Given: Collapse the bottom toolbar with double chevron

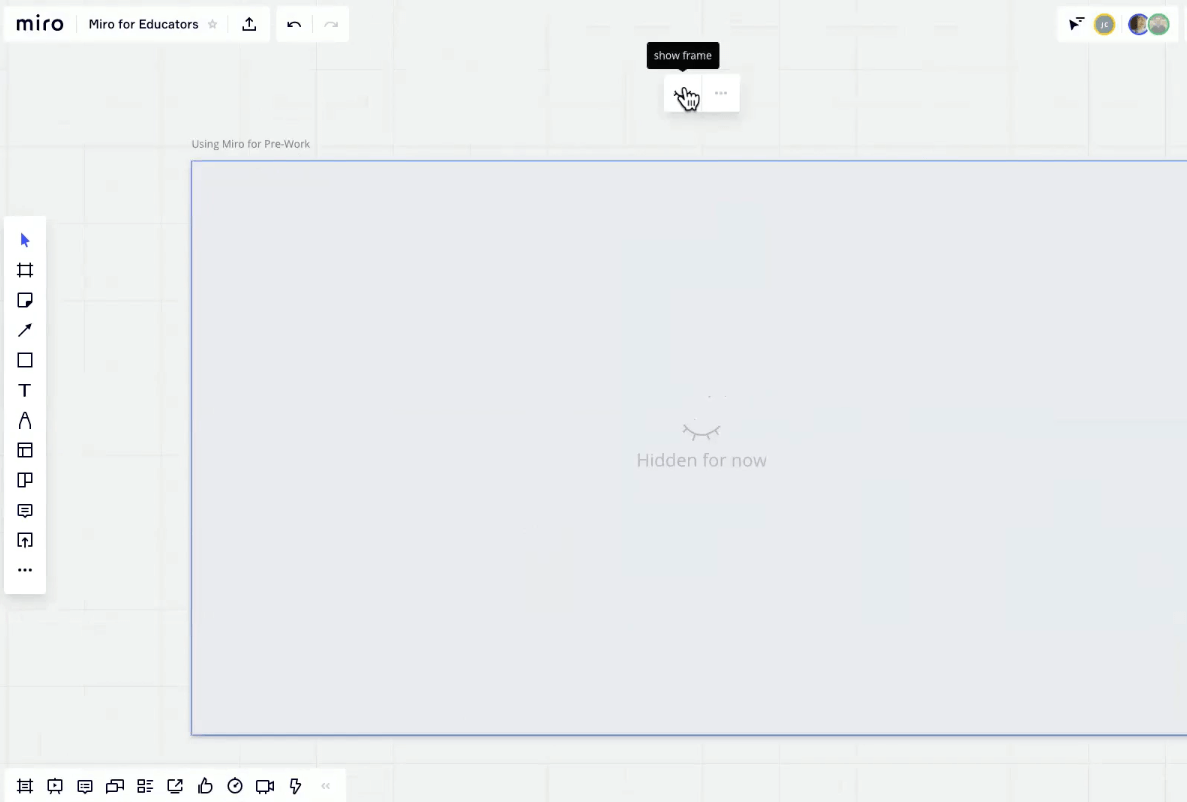Looking at the screenshot, I should pyautogui.click(x=326, y=786).
